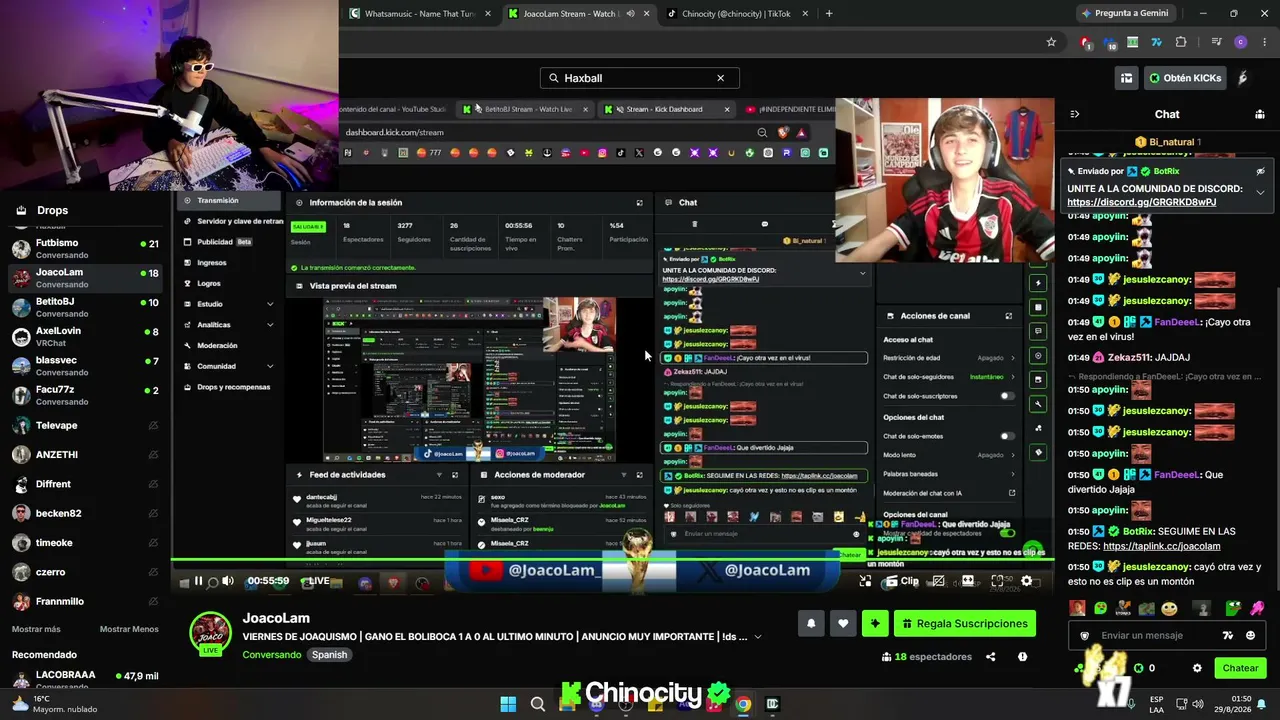Open blassvec channel in sidebar
The height and width of the screenshot is (720, 1280).
pos(85,366)
